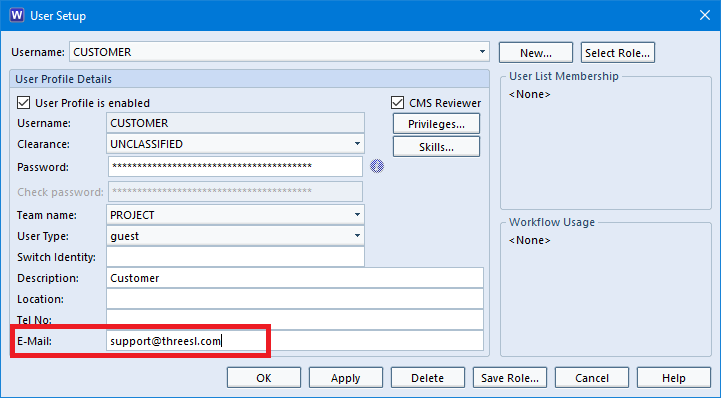Expand the Team name dropdown
The image size is (721, 398).
[x=357, y=215]
